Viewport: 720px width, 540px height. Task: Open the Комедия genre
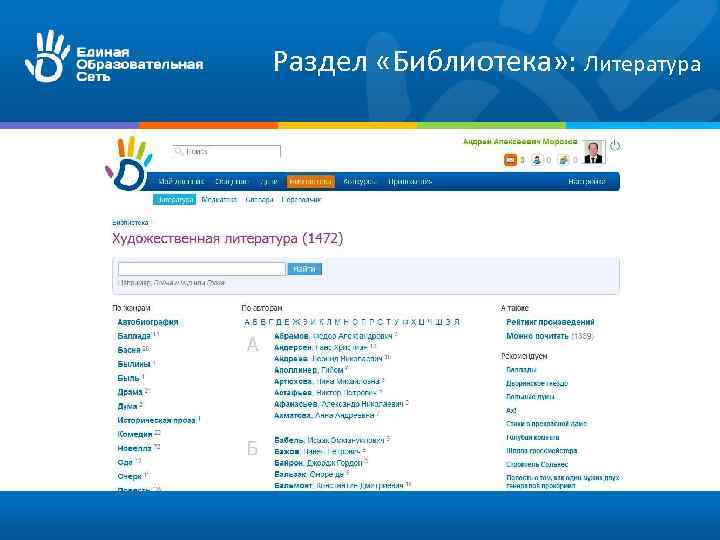coord(135,434)
